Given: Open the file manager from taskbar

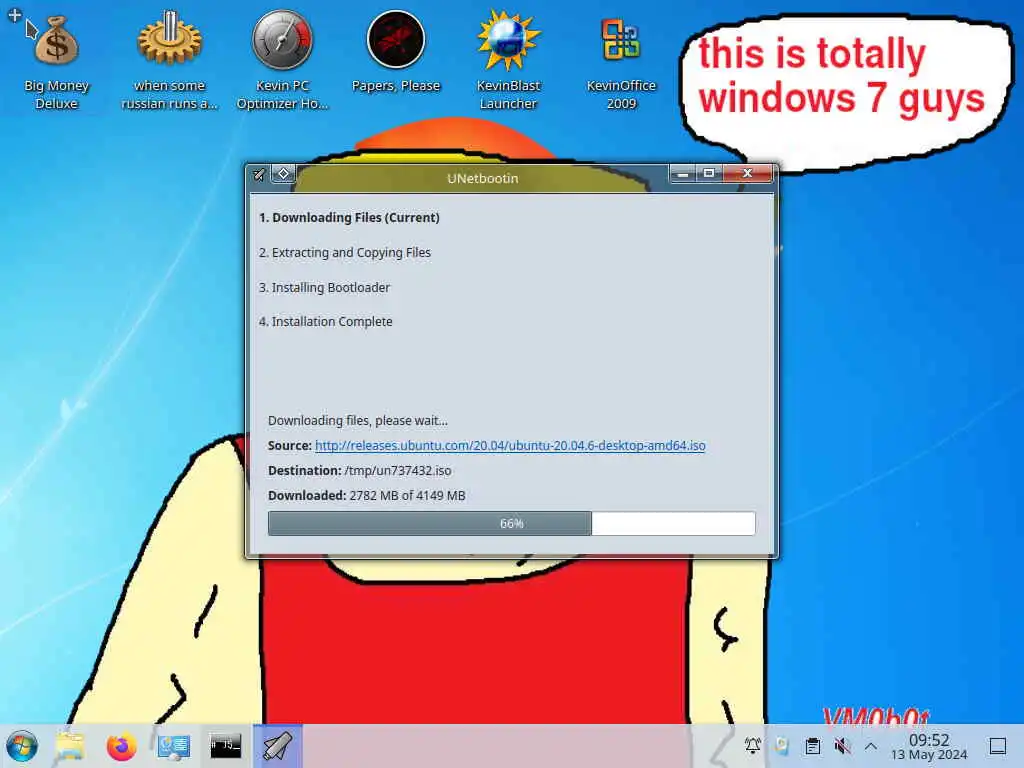Looking at the screenshot, I should (70, 746).
